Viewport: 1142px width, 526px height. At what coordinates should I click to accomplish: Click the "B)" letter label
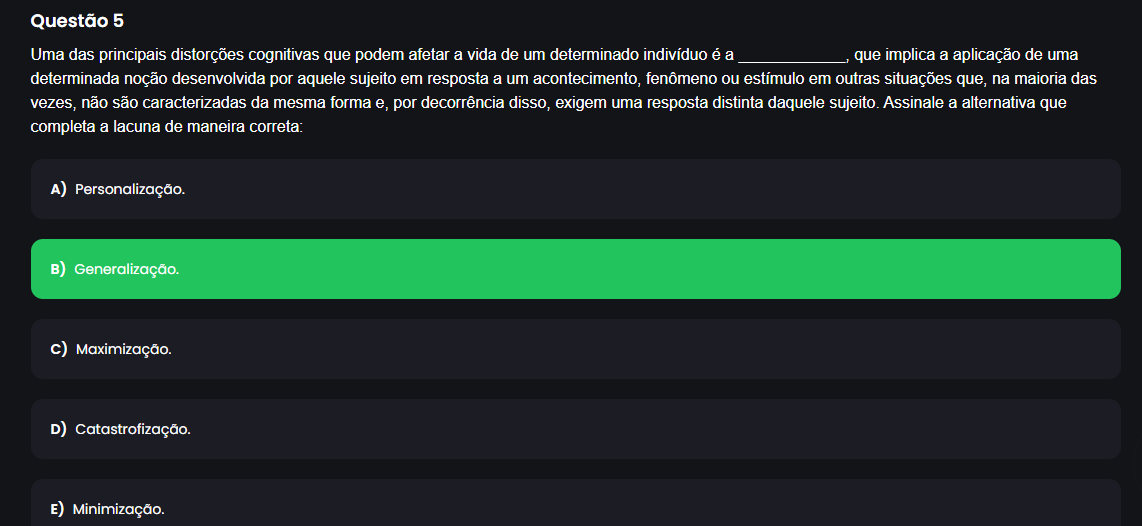pyautogui.click(x=58, y=269)
